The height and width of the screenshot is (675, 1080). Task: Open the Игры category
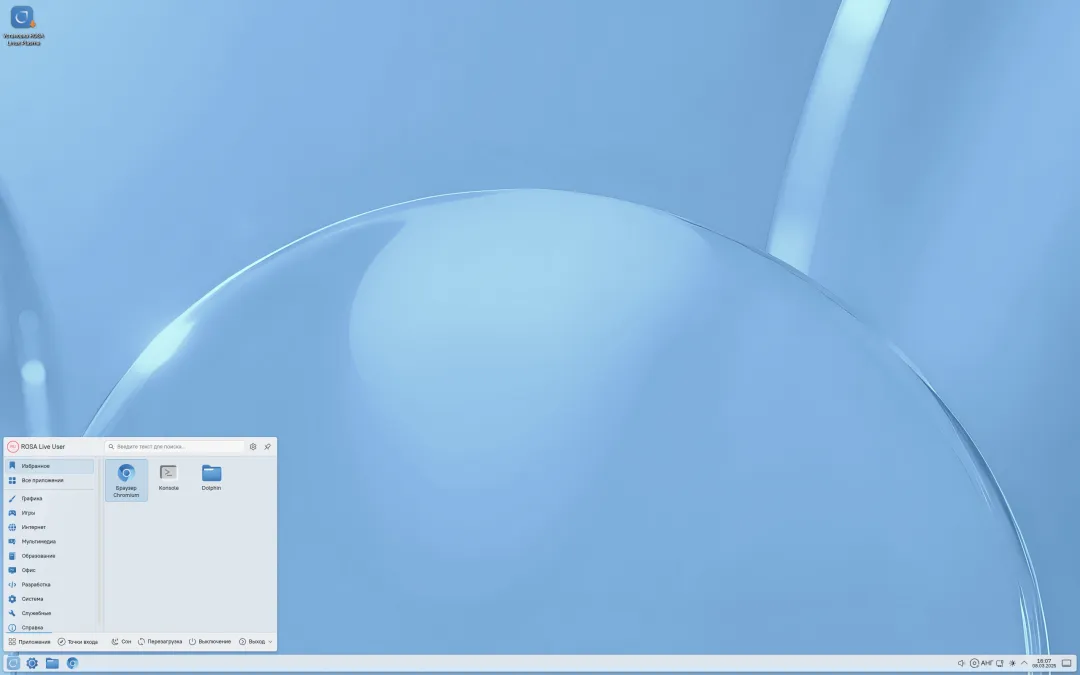[x=50, y=512]
